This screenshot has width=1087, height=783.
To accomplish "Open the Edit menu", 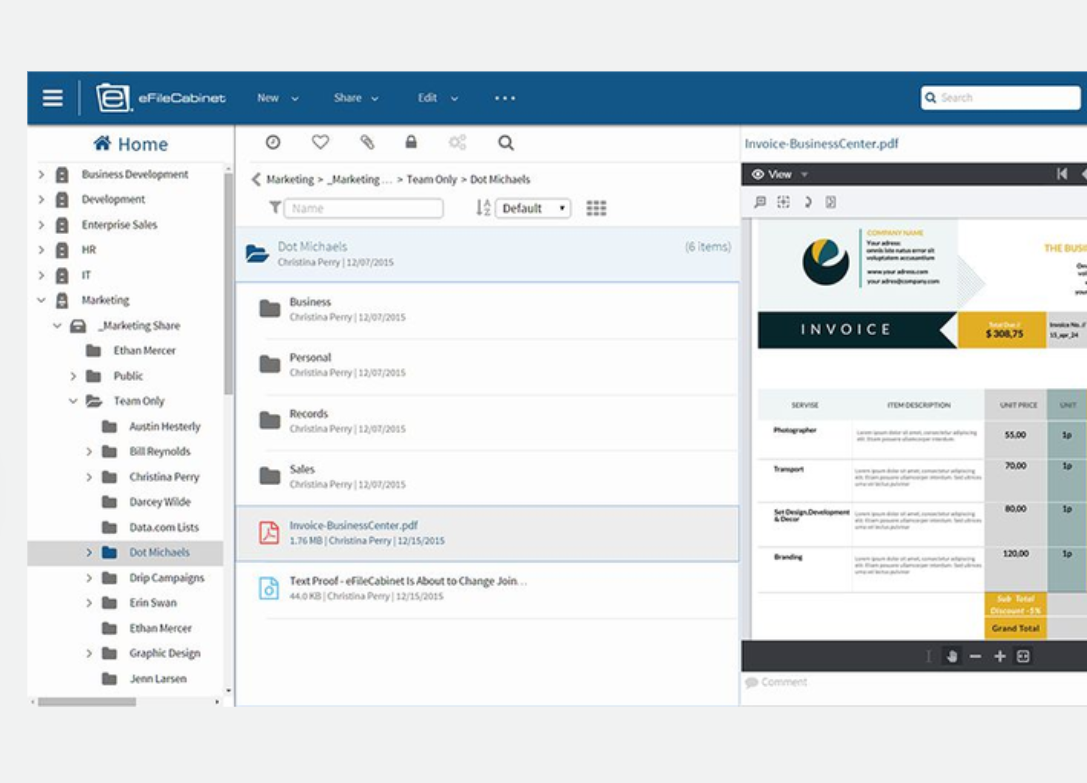I will (x=437, y=98).
